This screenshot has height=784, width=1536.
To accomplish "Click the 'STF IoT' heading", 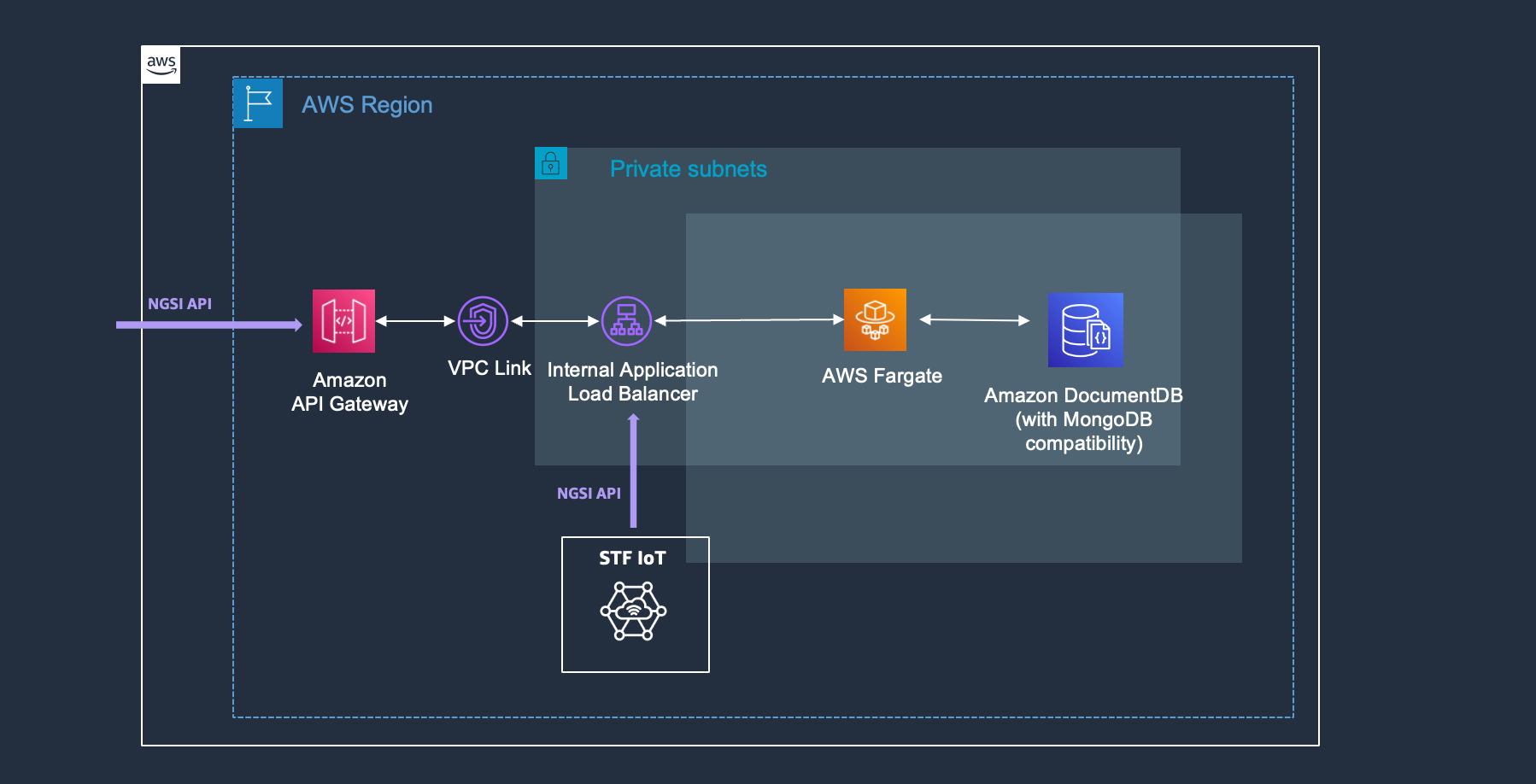I will click(x=632, y=559).
